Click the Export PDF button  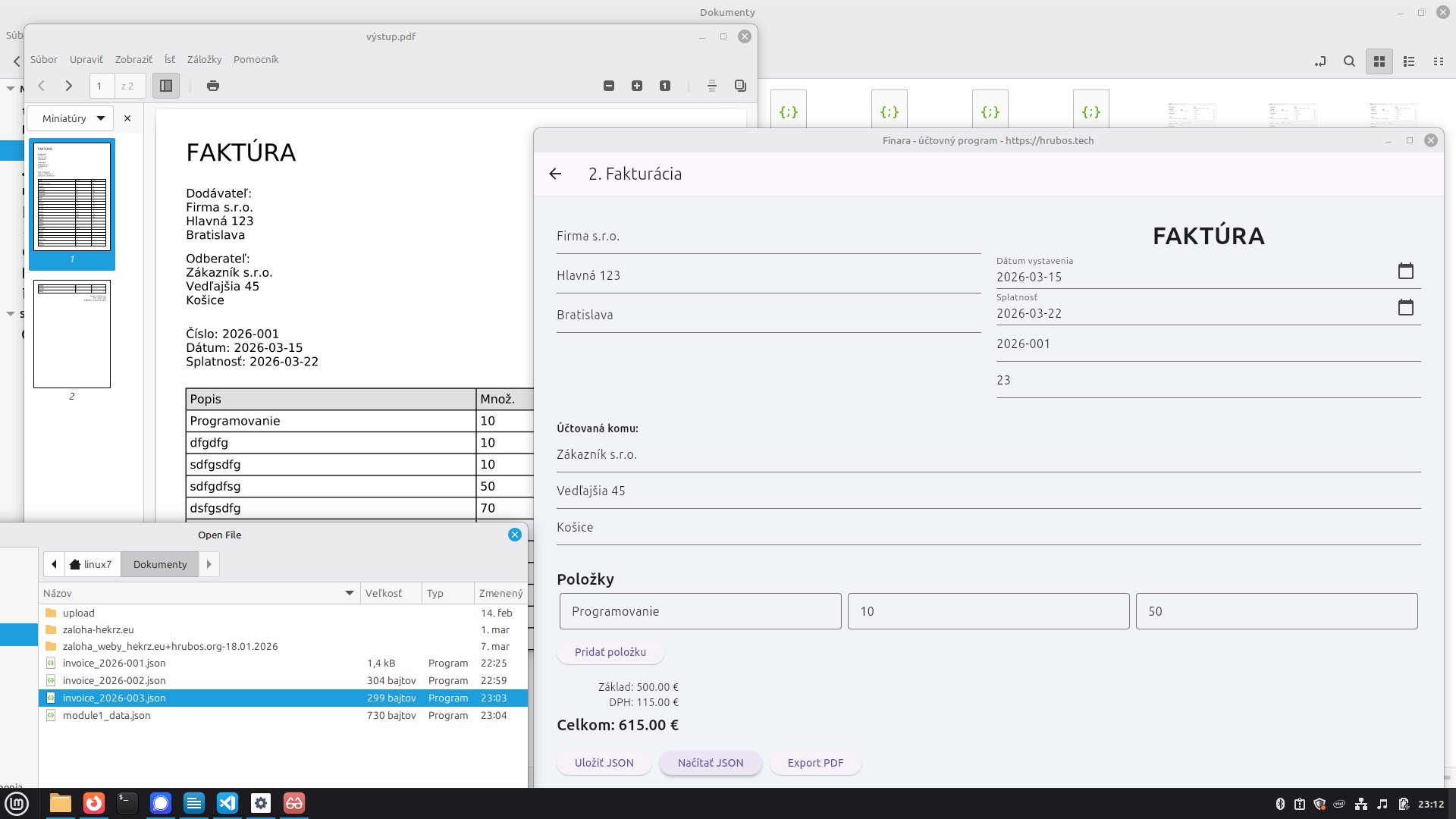(815, 763)
